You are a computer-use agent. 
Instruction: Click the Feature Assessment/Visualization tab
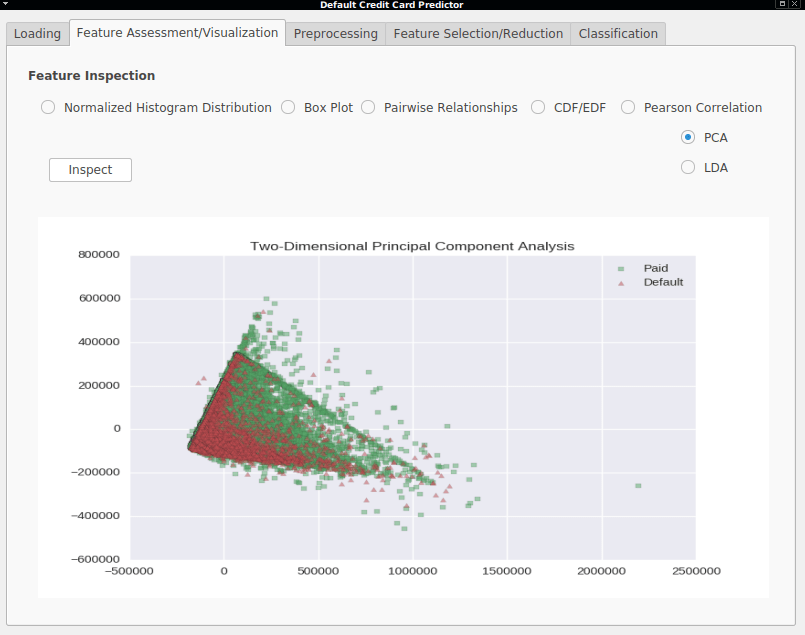[177, 33]
